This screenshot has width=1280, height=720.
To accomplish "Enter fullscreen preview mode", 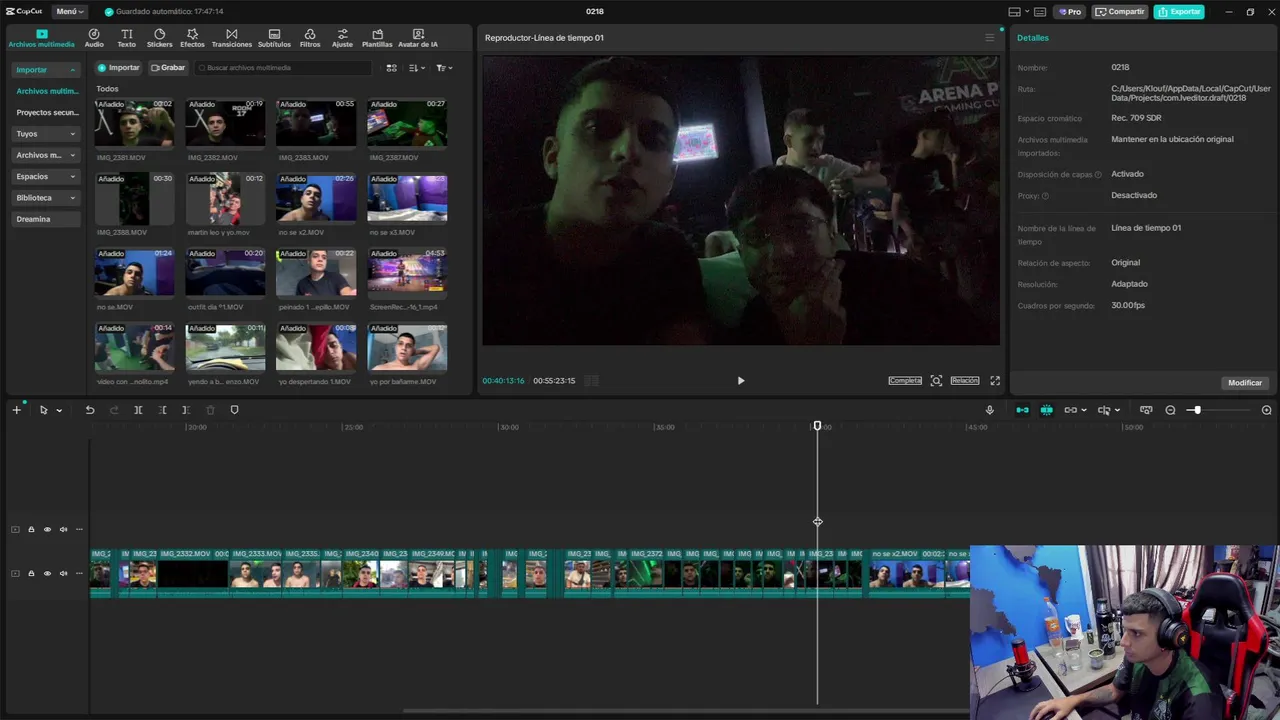I will [x=995, y=381].
